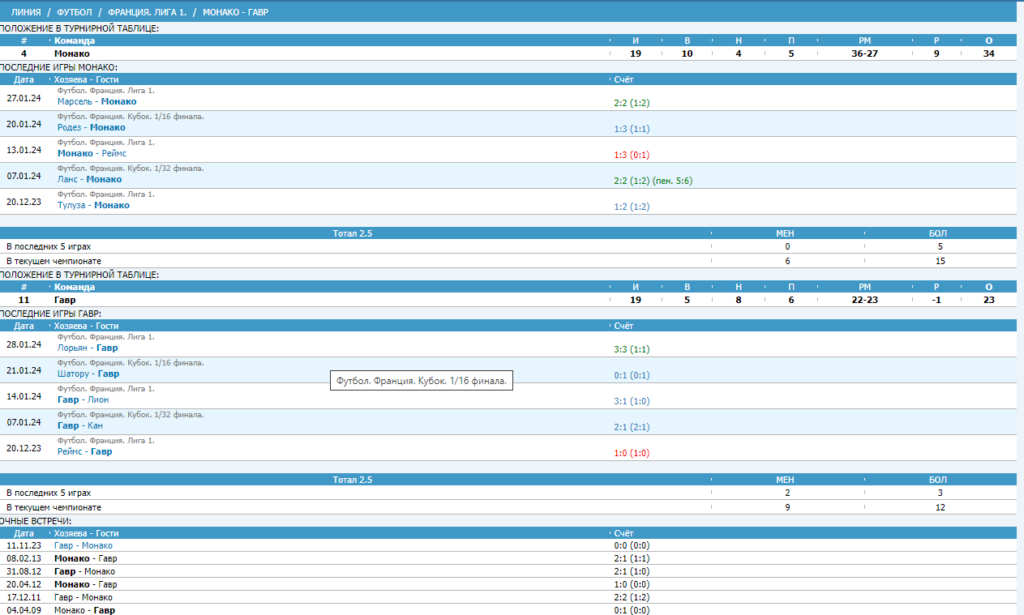Open the Марсель - Монако match
The height and width of the screenshot is (615, 1024).
click(97, 101)
